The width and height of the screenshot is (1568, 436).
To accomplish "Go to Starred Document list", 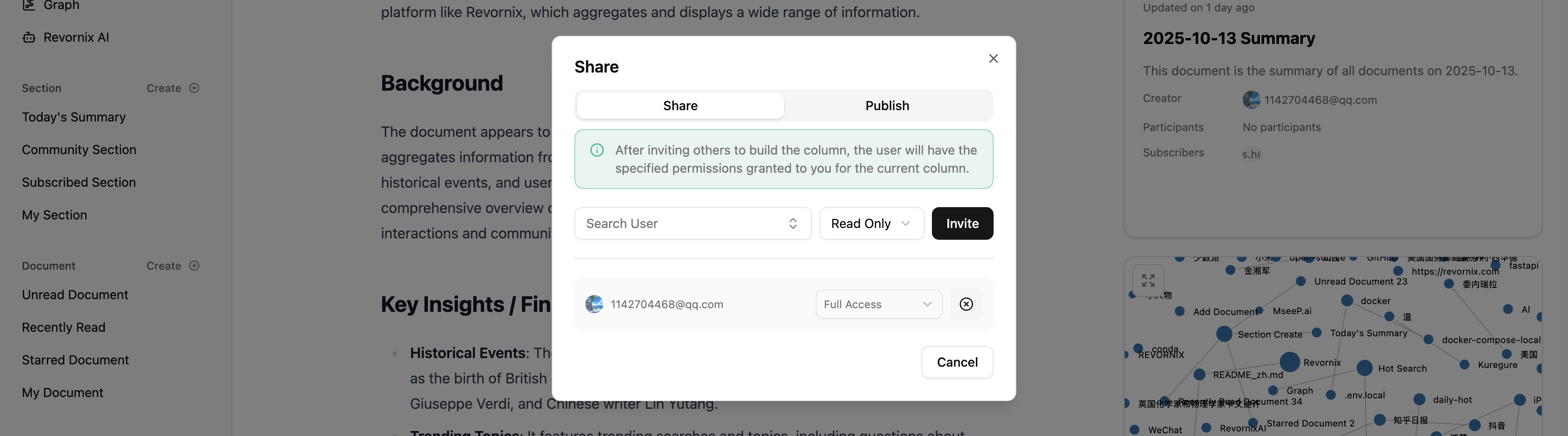I will 75,360.
